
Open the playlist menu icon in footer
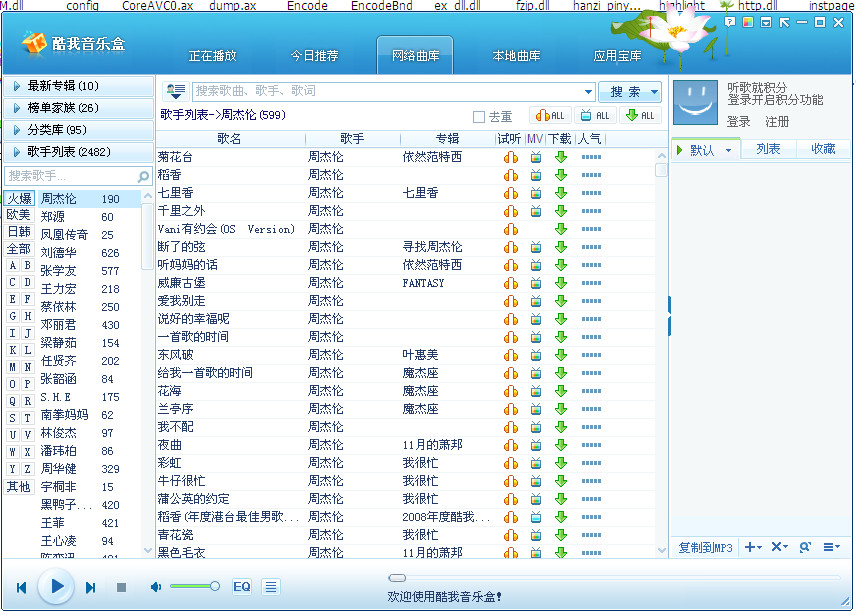click(x=831, y=547)
